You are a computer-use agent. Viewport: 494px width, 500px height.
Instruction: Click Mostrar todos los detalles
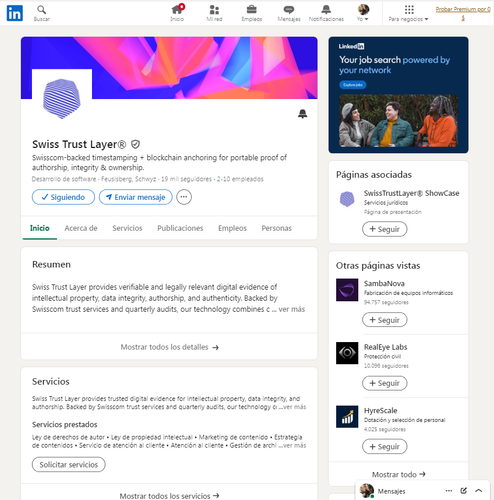169,347
